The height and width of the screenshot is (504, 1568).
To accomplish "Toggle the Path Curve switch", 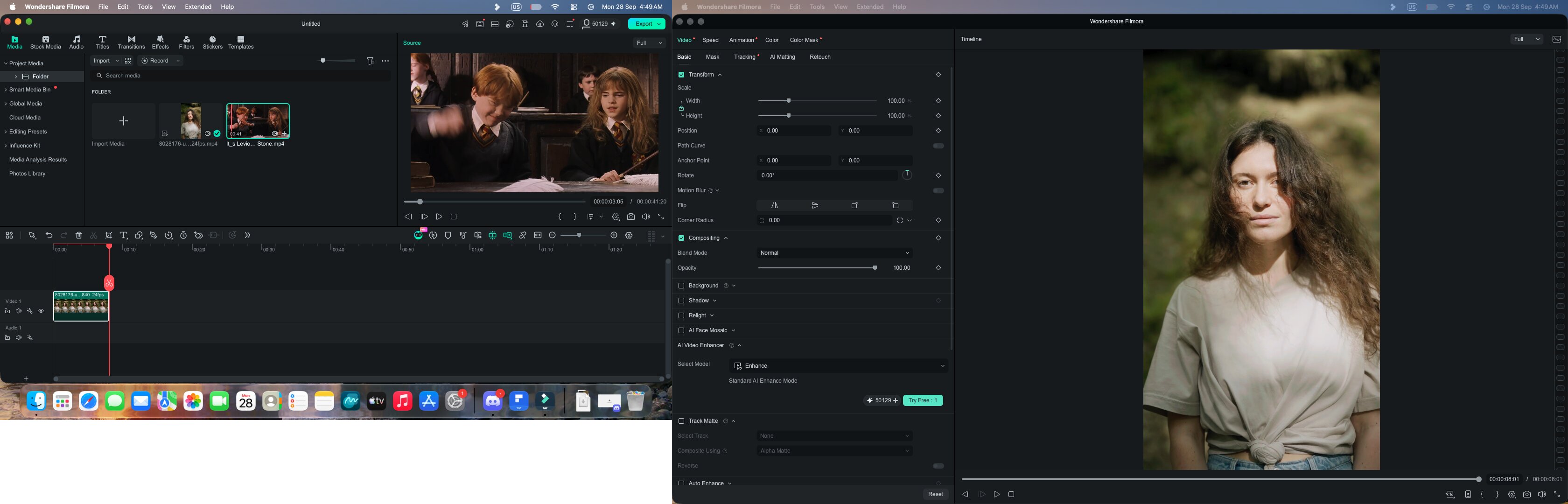I will click(938, 146).
